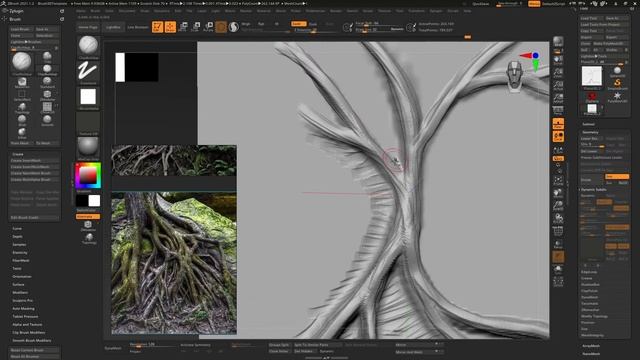Select the Move transform tool in top shelf
Viewport: 640px width, 360px height.
tap(183, 27)
